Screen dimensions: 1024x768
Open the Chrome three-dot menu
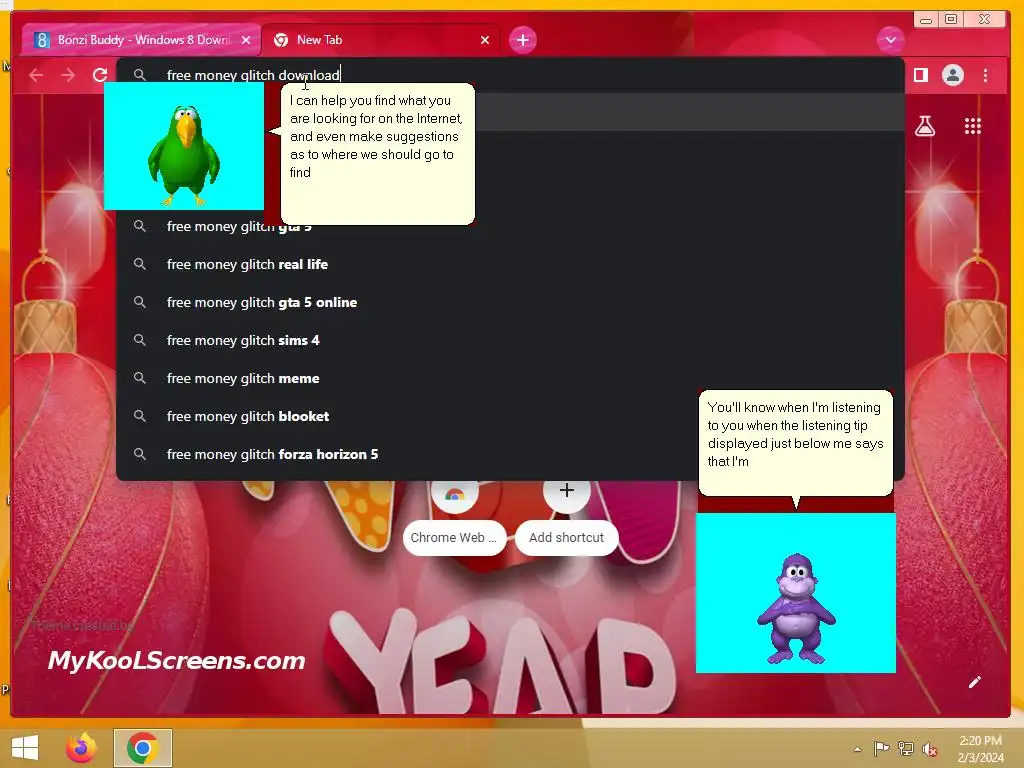point(985,75)
